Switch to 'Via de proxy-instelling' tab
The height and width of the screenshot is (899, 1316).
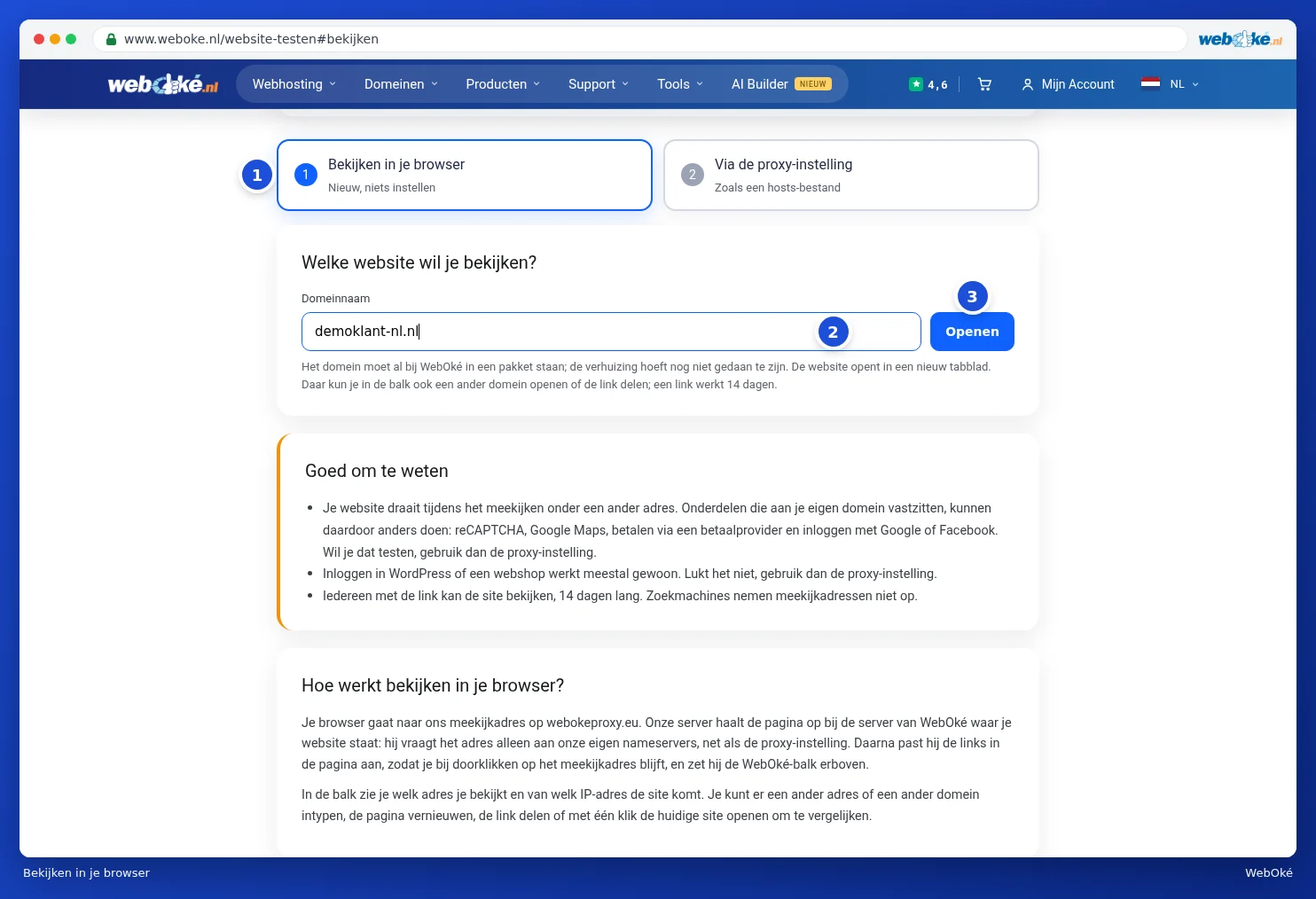coord(851,175)
